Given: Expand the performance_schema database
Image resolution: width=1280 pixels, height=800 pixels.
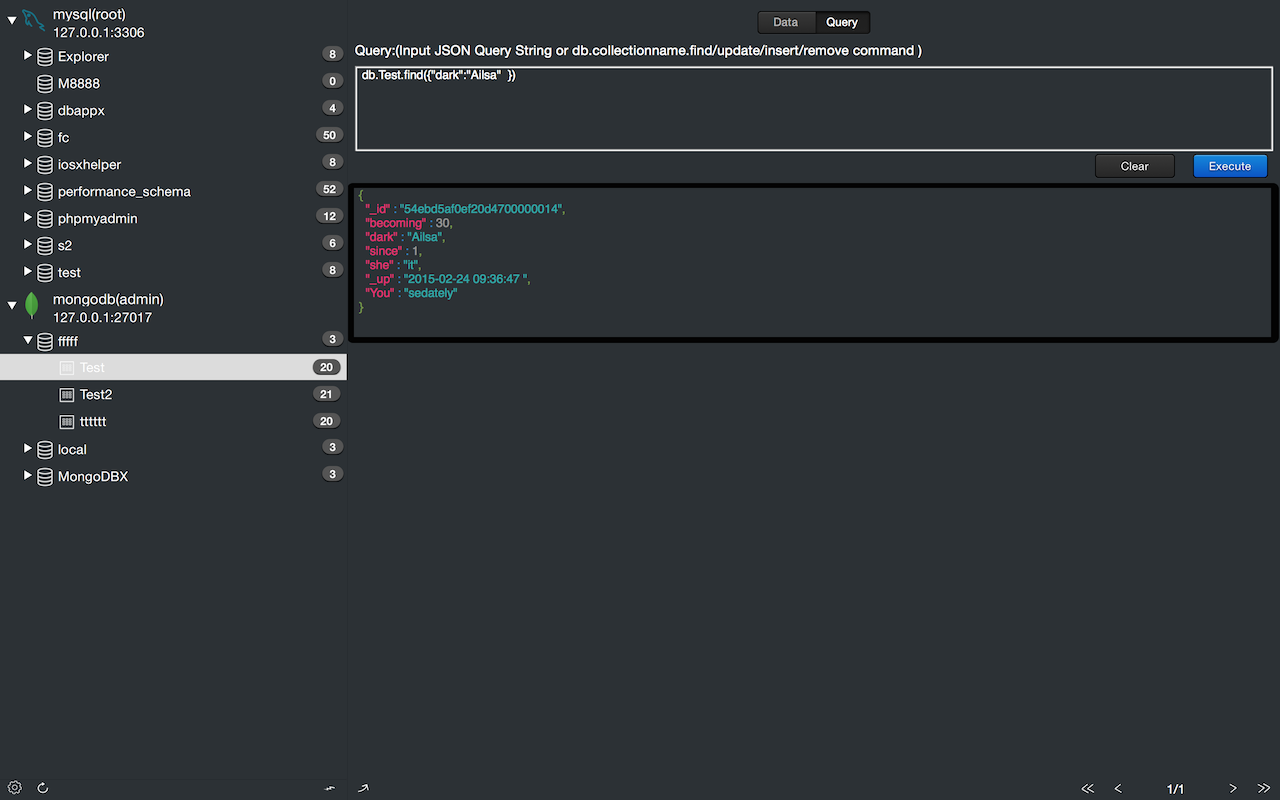Looking at the screenshot, I should (x=28, y=190).
